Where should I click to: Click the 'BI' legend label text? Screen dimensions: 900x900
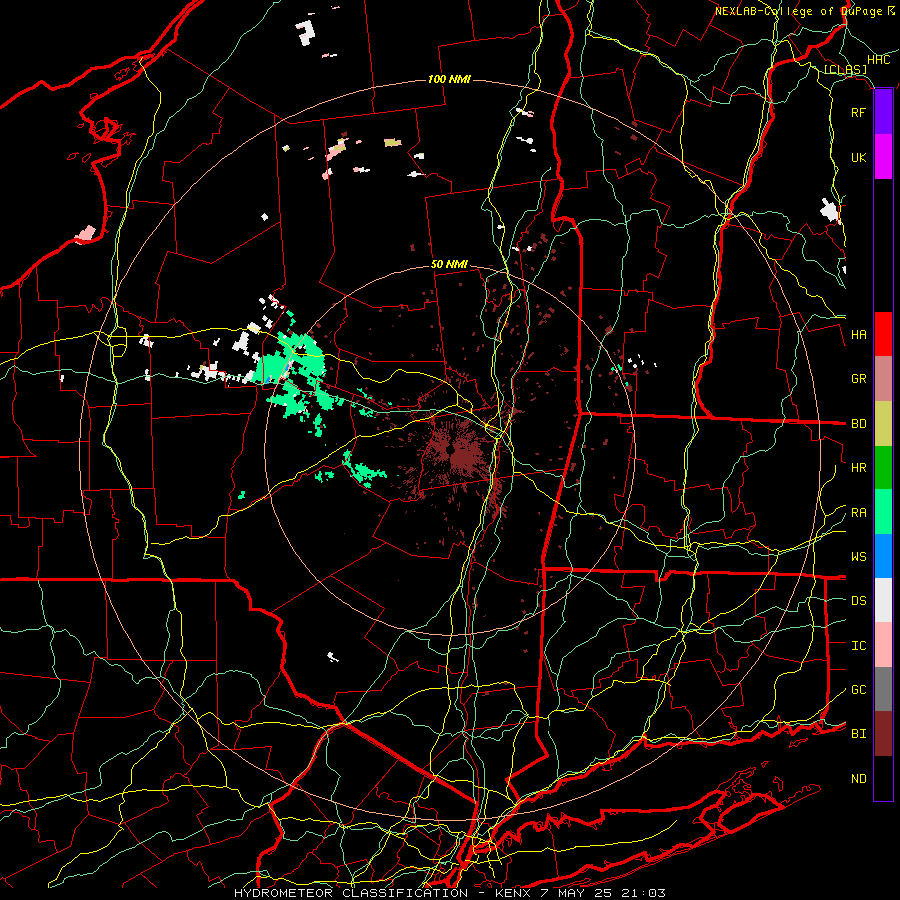[x=858, y=734]
